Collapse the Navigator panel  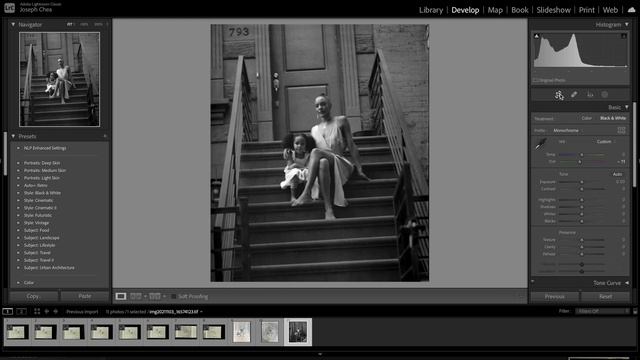pos(13,24)
